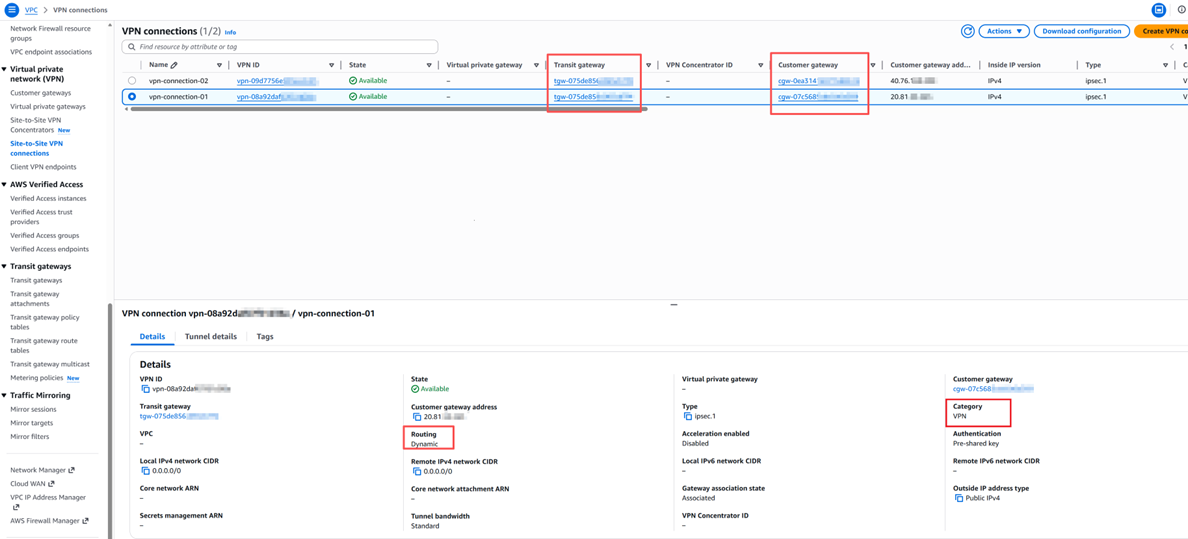Collapse the Transit gateways sidebar section
1188x539 pixels.
[5, 267]
